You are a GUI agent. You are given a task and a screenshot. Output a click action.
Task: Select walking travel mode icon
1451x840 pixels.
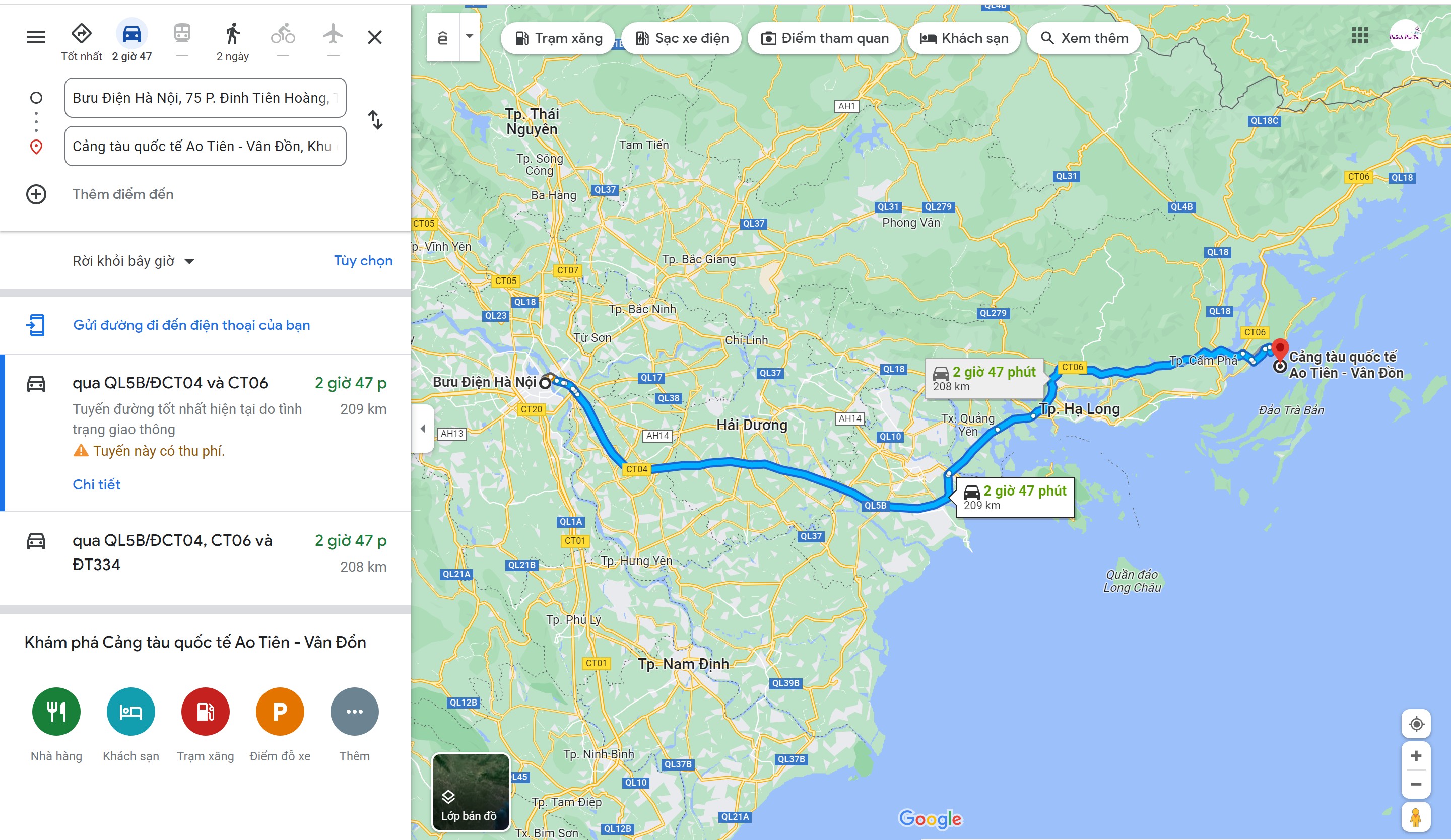tap(233, 34)
